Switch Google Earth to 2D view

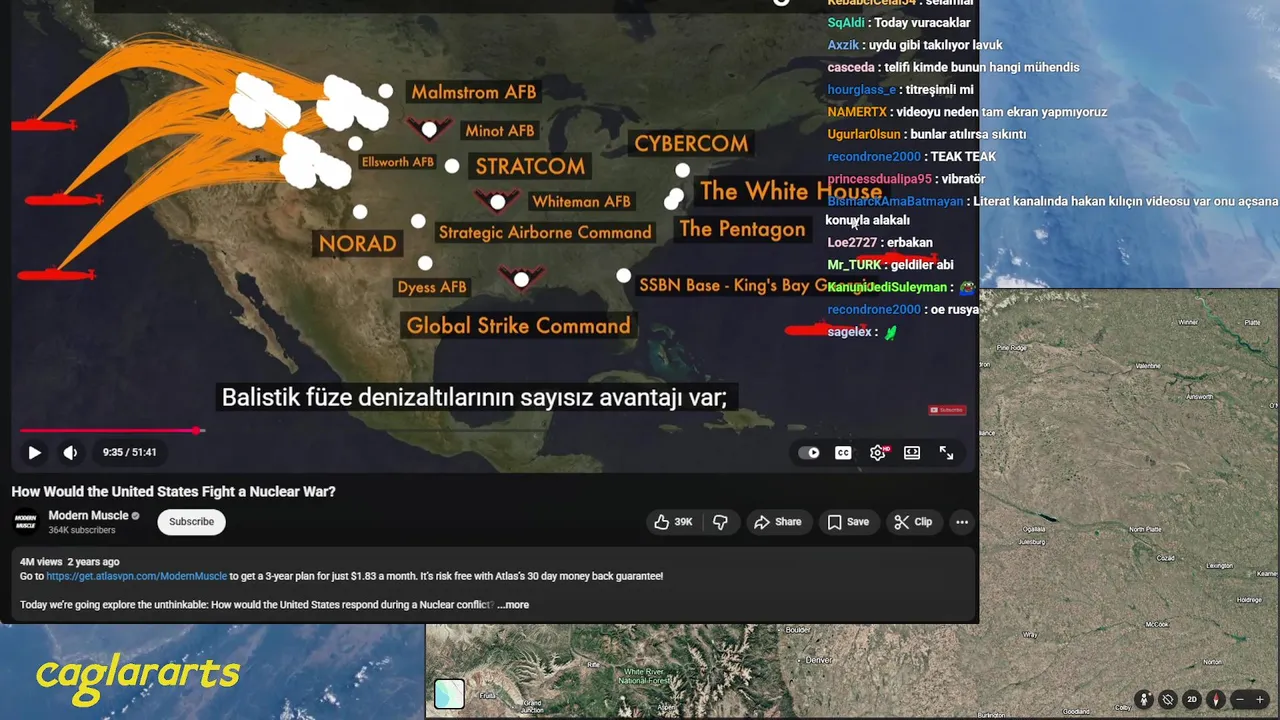[1192, 700]
